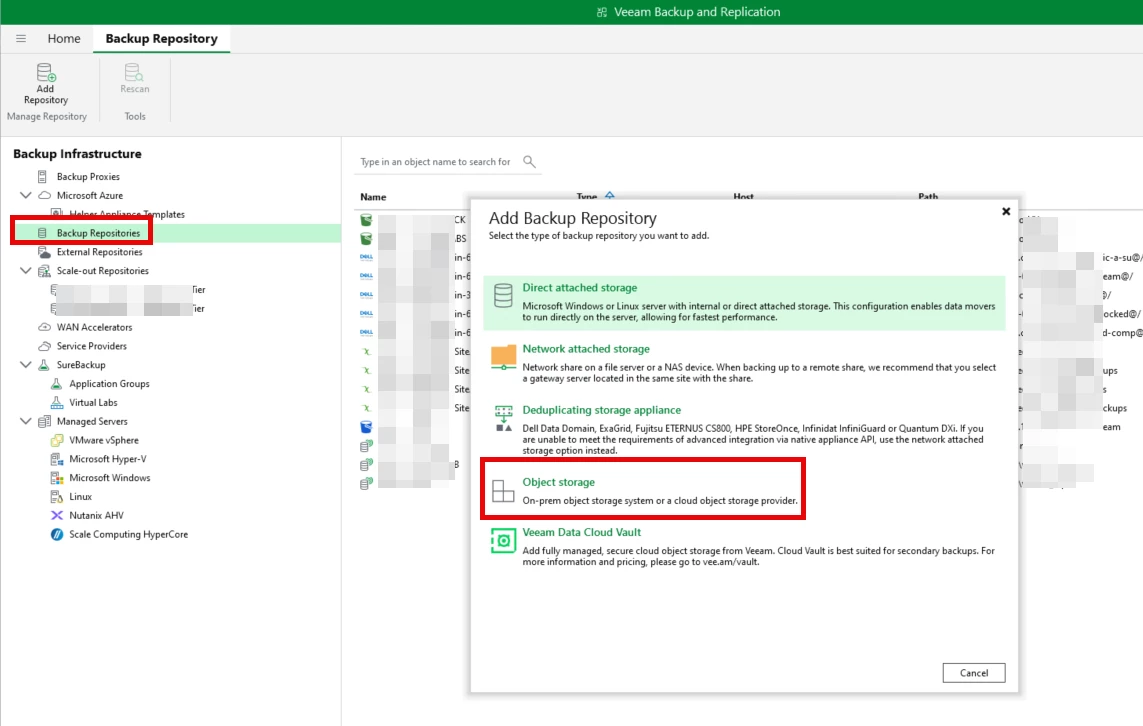Click the Scale-out Repositories icon
Screen dimensions: 1143x726
44,270
